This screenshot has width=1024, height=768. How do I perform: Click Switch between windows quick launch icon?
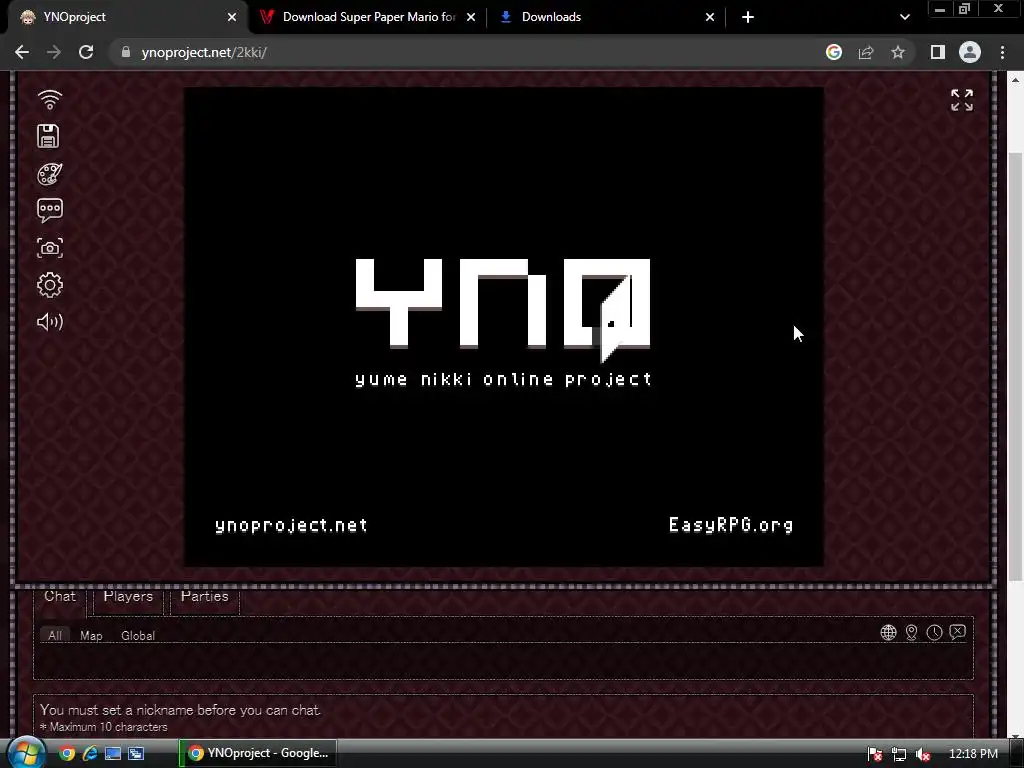[136, 754]
